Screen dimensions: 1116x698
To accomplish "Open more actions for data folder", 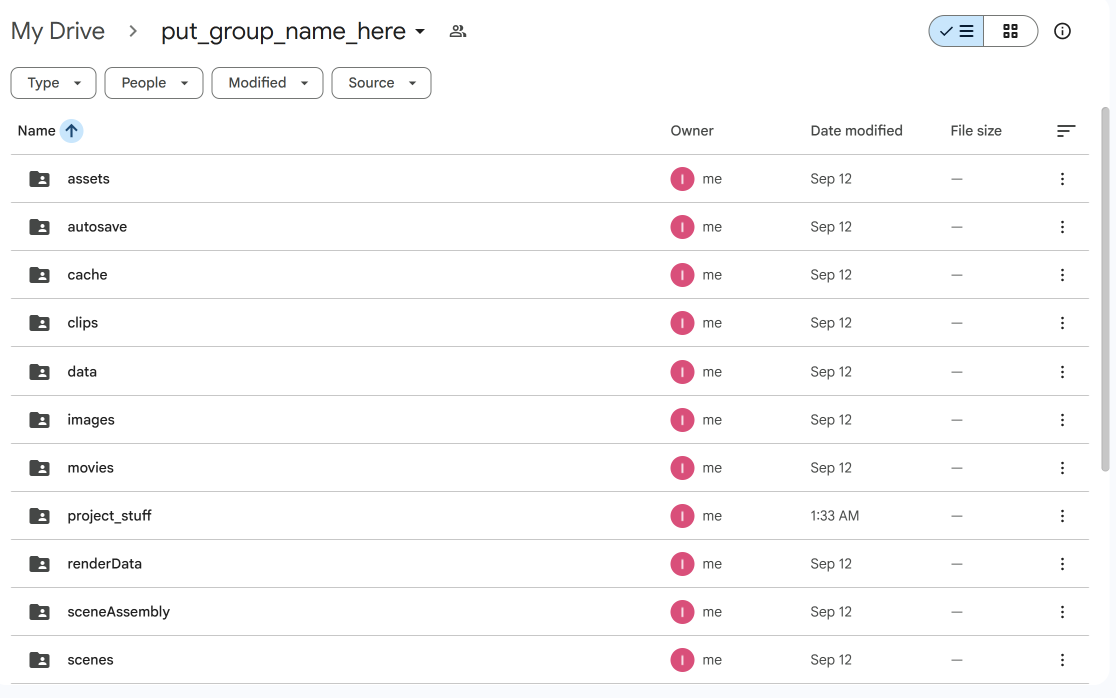I will [1062, 372].
